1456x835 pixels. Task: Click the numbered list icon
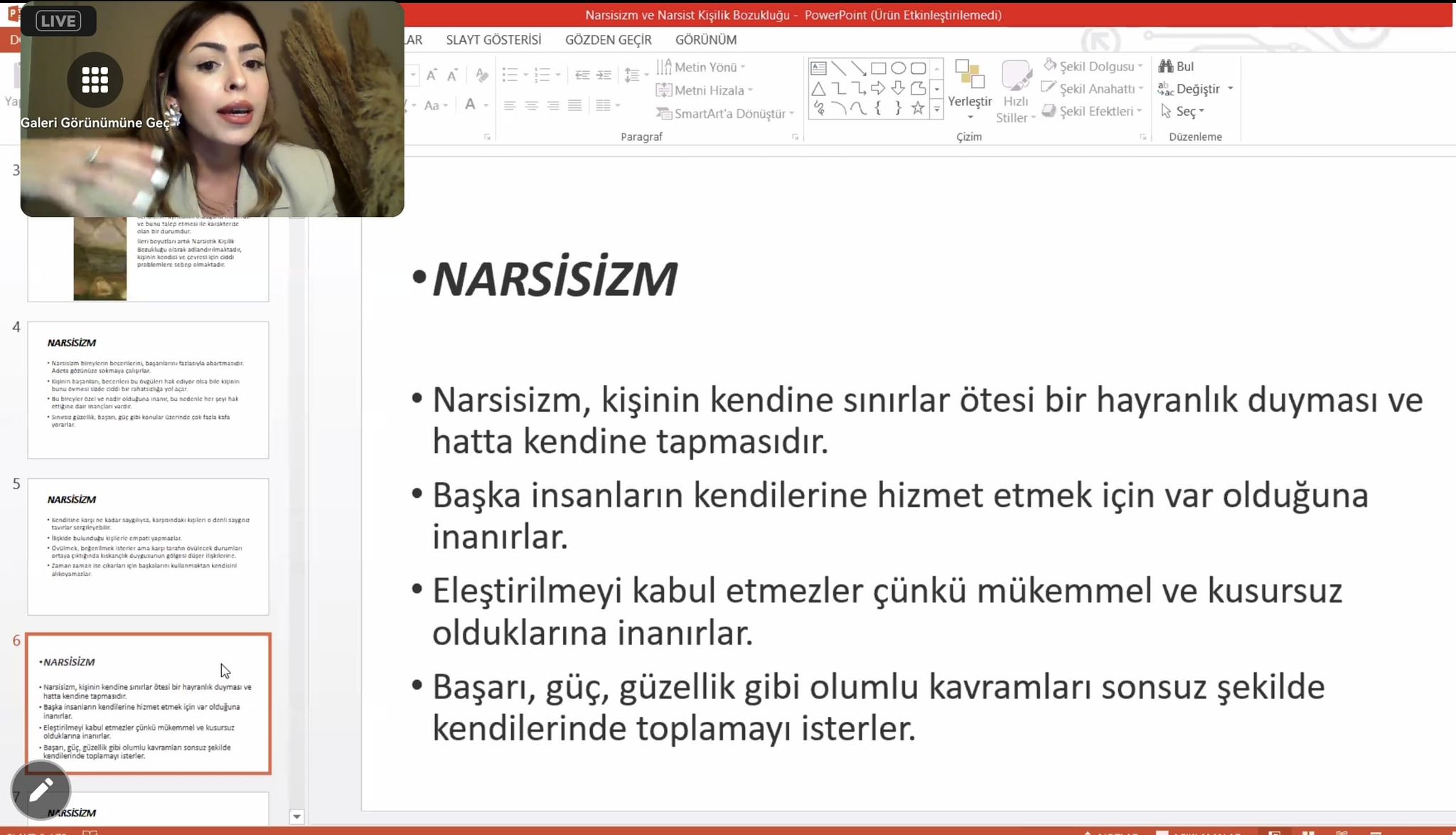tap(542, 75)
